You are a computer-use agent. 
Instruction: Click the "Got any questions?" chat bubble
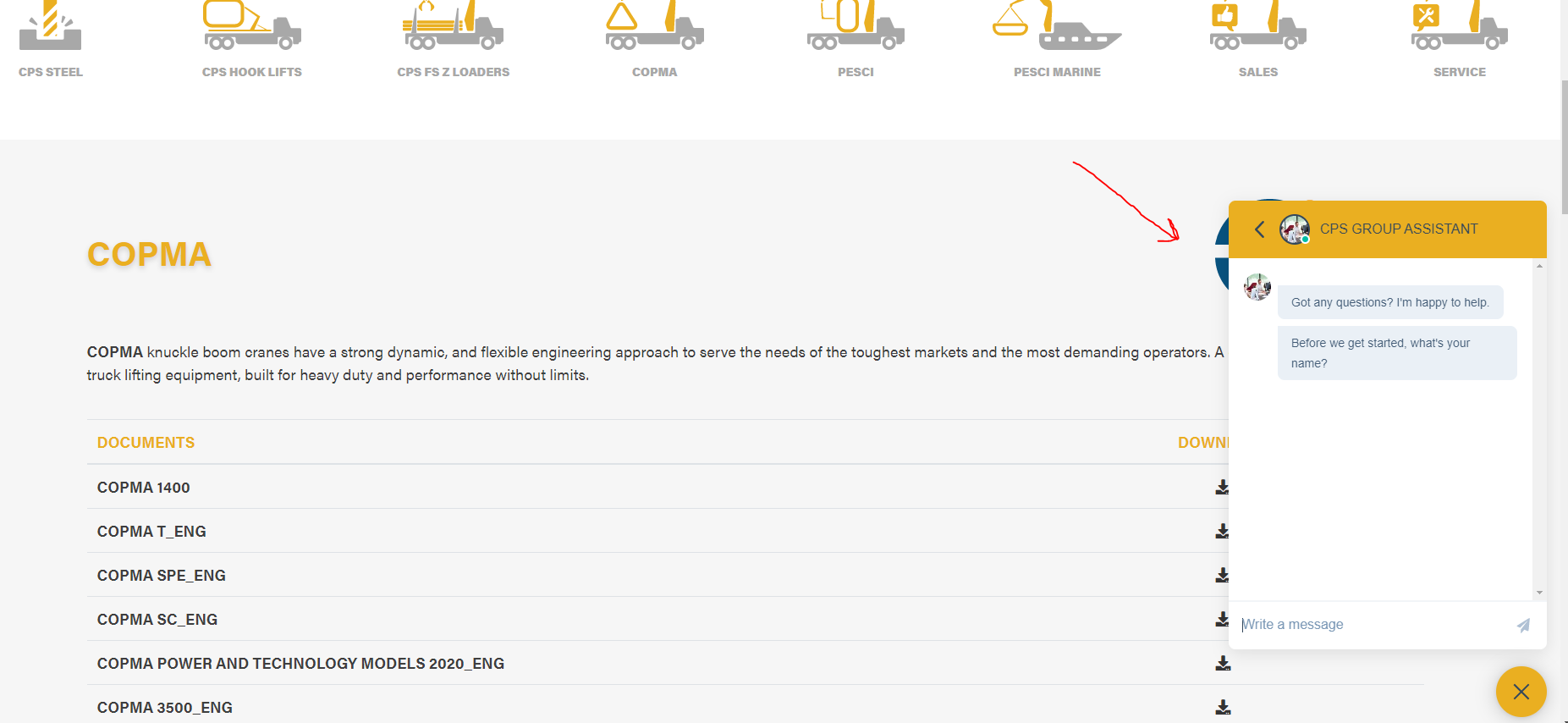pos(1390,302)
